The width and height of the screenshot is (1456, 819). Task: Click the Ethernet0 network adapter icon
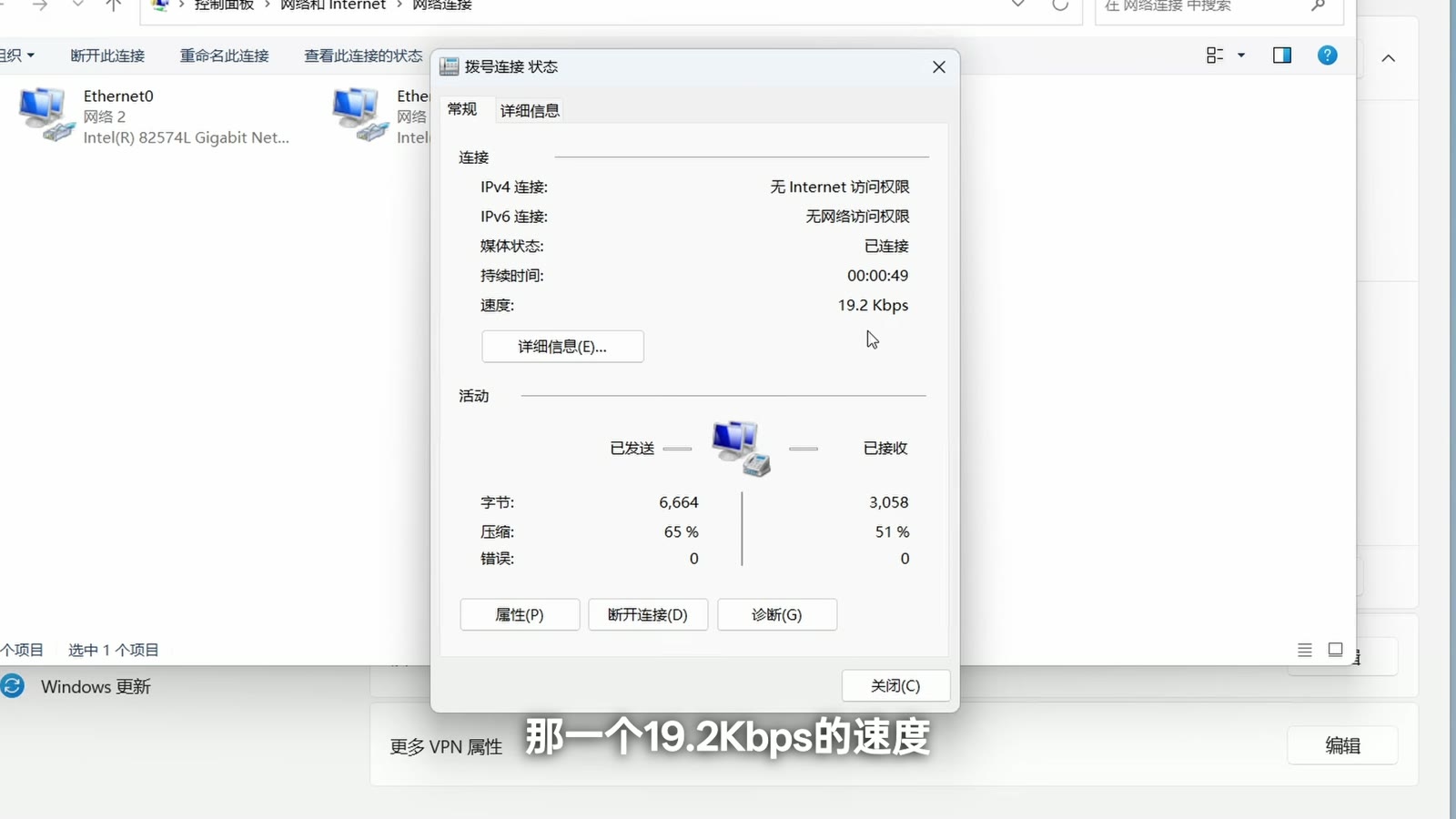[45, 115]
